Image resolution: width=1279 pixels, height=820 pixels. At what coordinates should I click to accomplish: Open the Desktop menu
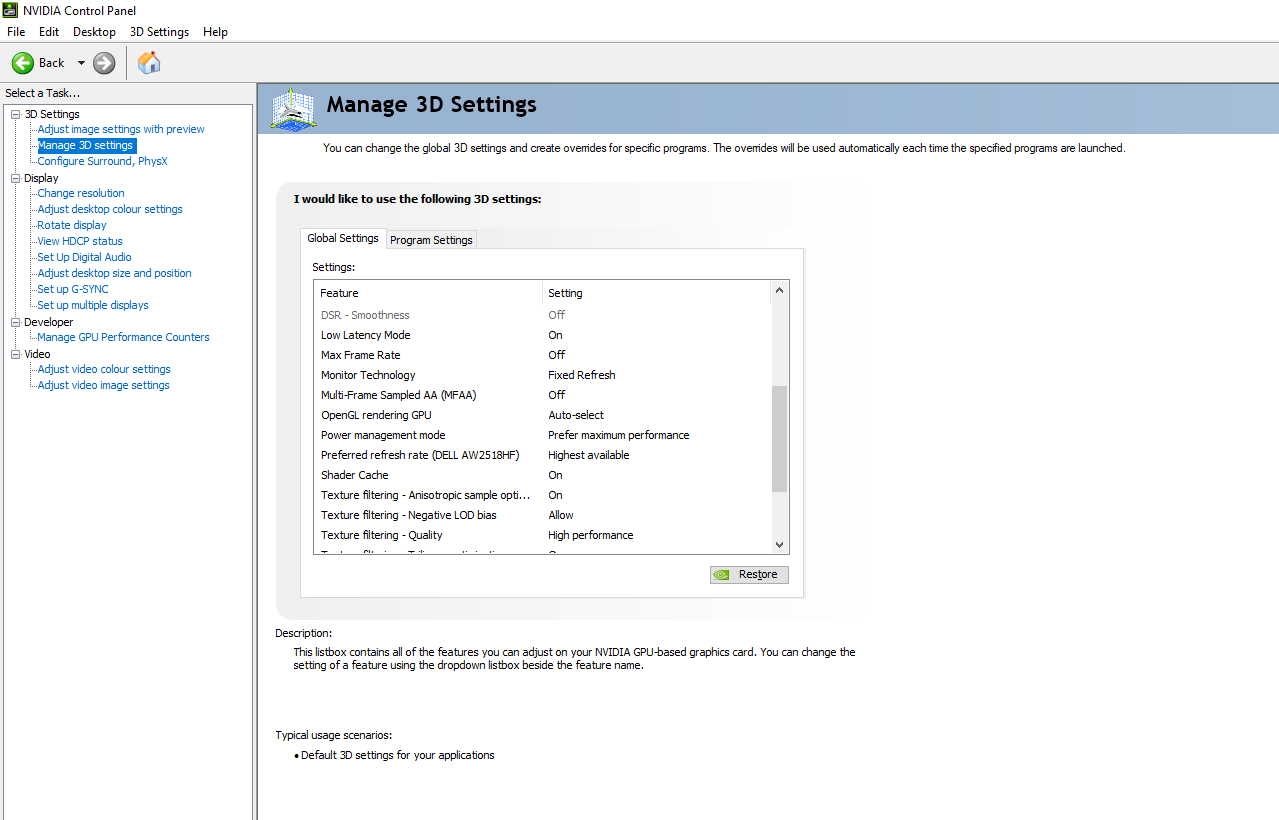(94, 32)
